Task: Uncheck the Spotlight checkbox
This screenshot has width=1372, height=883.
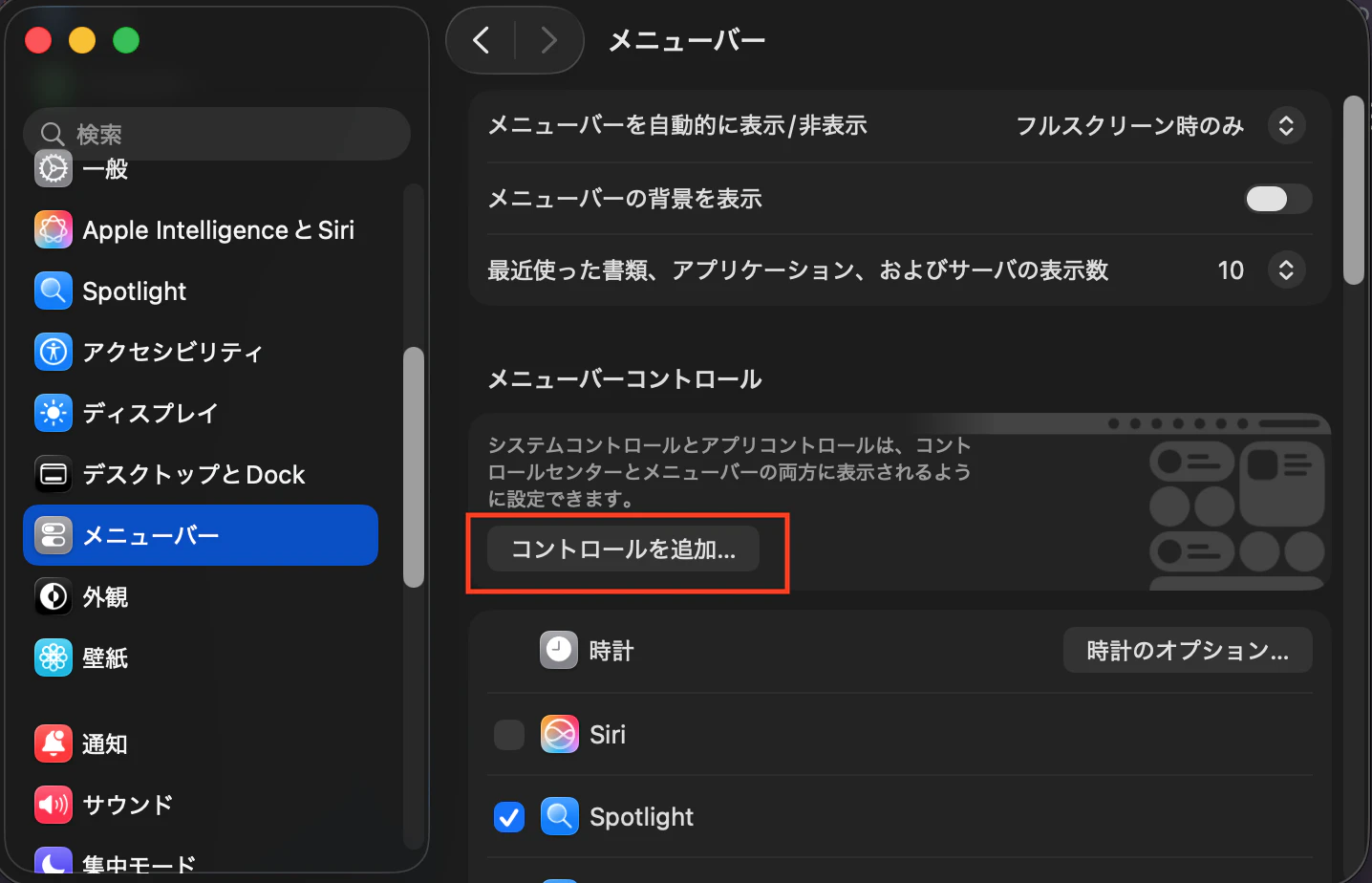Action: pyautogui.click(x=509, y=817)
